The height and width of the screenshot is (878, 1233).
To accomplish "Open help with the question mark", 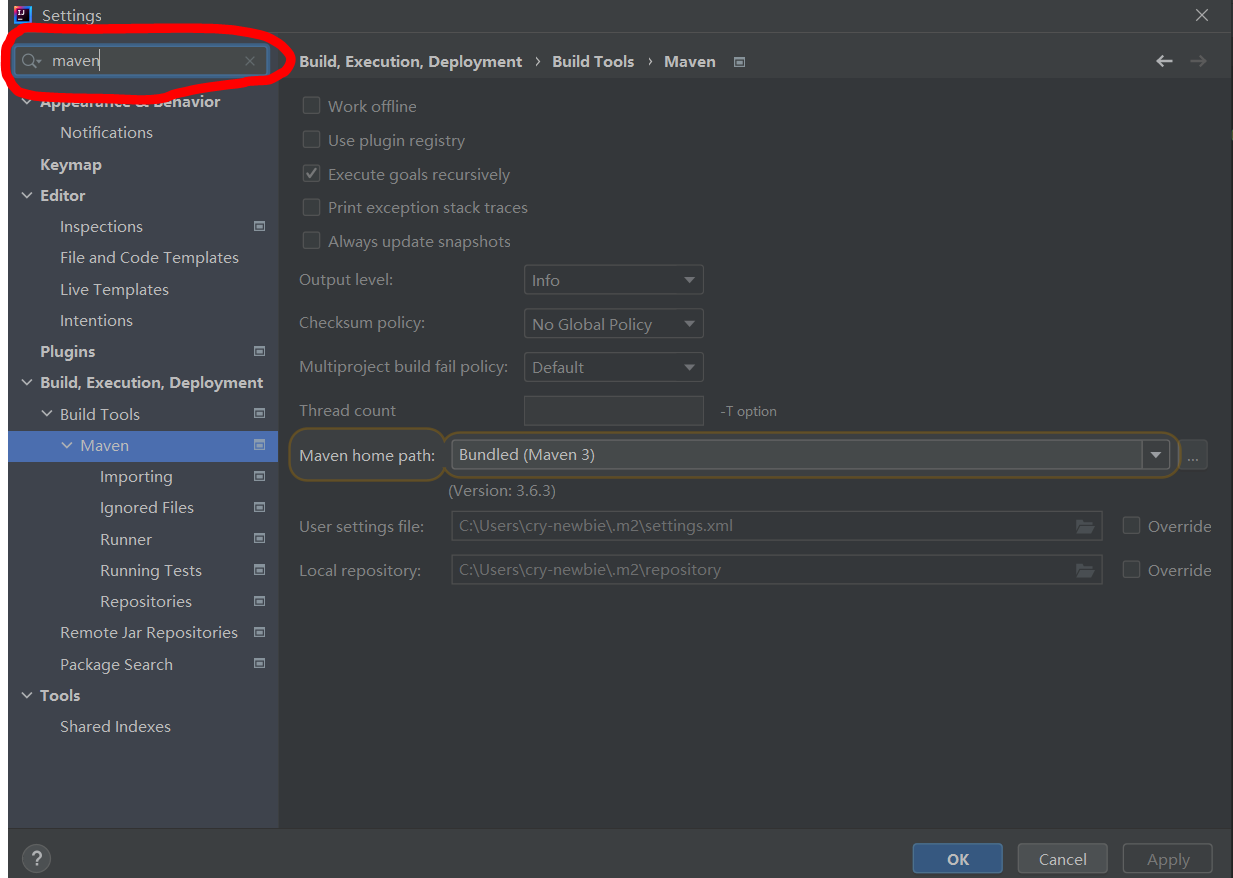I will 36,858.
